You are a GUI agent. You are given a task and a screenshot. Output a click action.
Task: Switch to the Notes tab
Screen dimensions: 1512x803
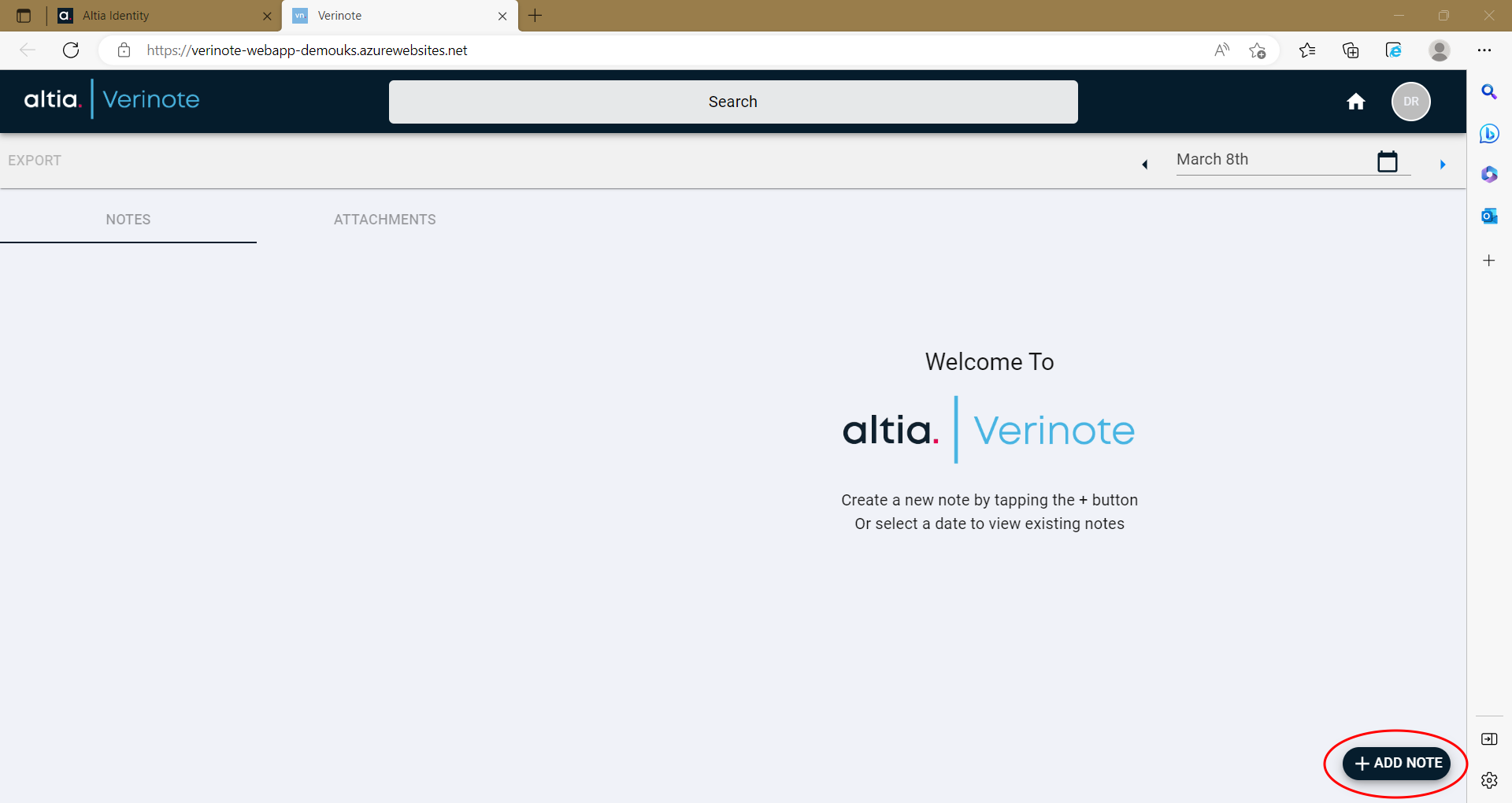128,220
